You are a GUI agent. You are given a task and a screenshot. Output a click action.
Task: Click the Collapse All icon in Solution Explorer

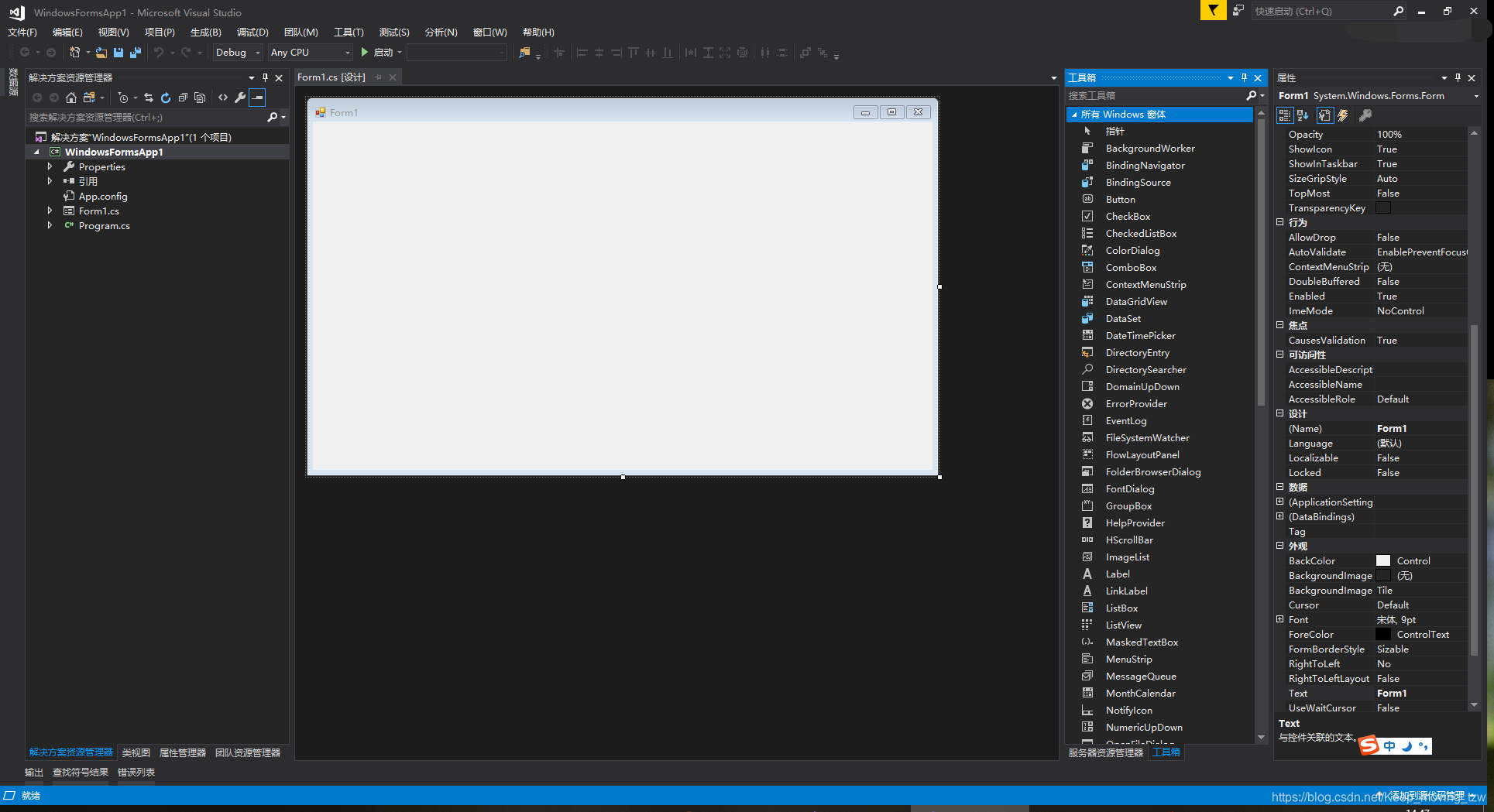(183, 98)
